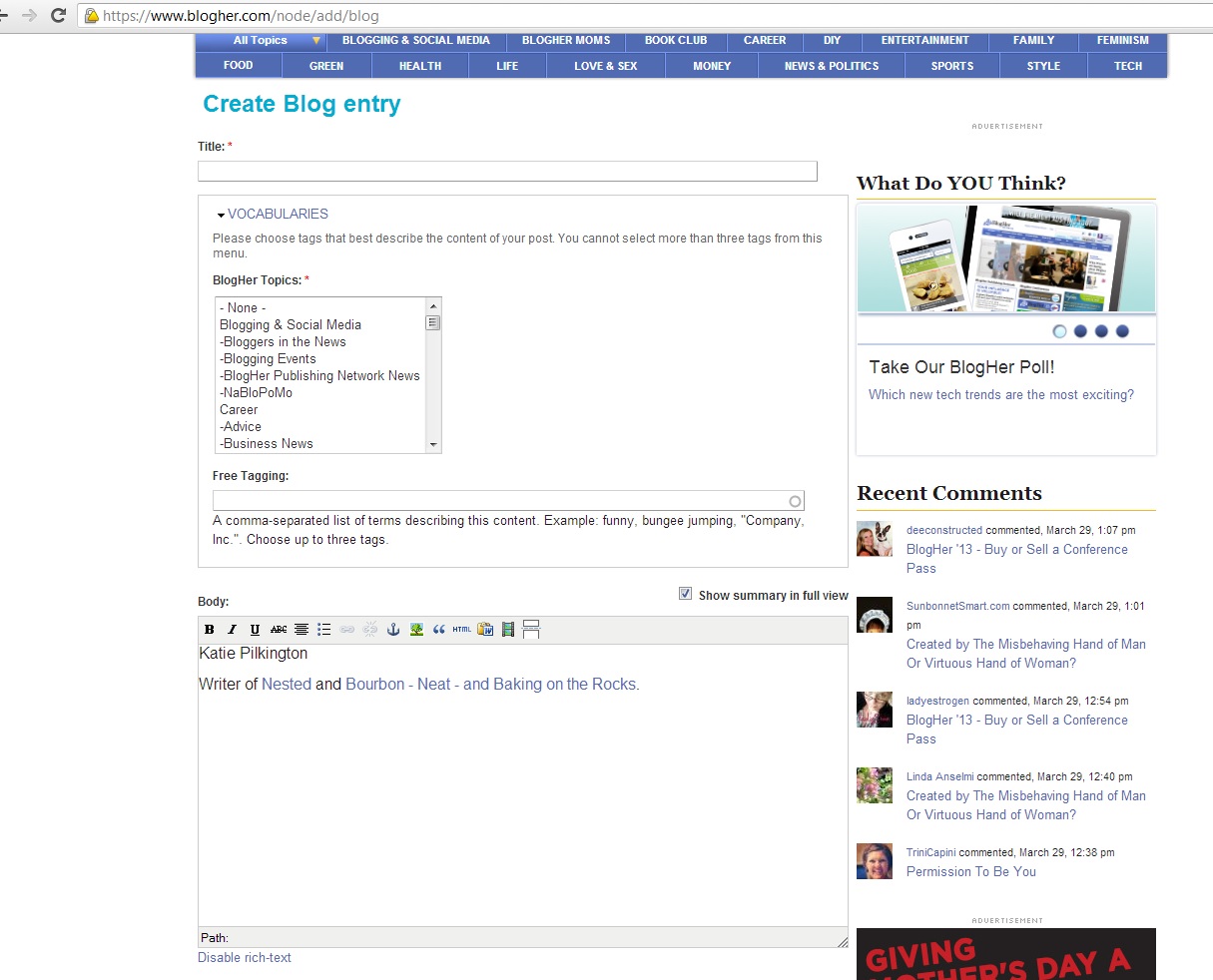The image size is (1213, 980).
Task: Apply bold formatting in body editor
Action: coord(210,630)
